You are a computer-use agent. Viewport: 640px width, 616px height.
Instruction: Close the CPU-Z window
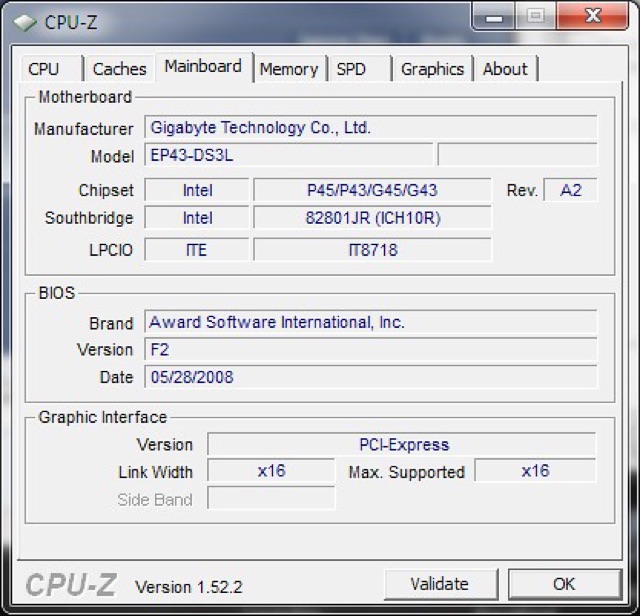(x=592, y=16)
